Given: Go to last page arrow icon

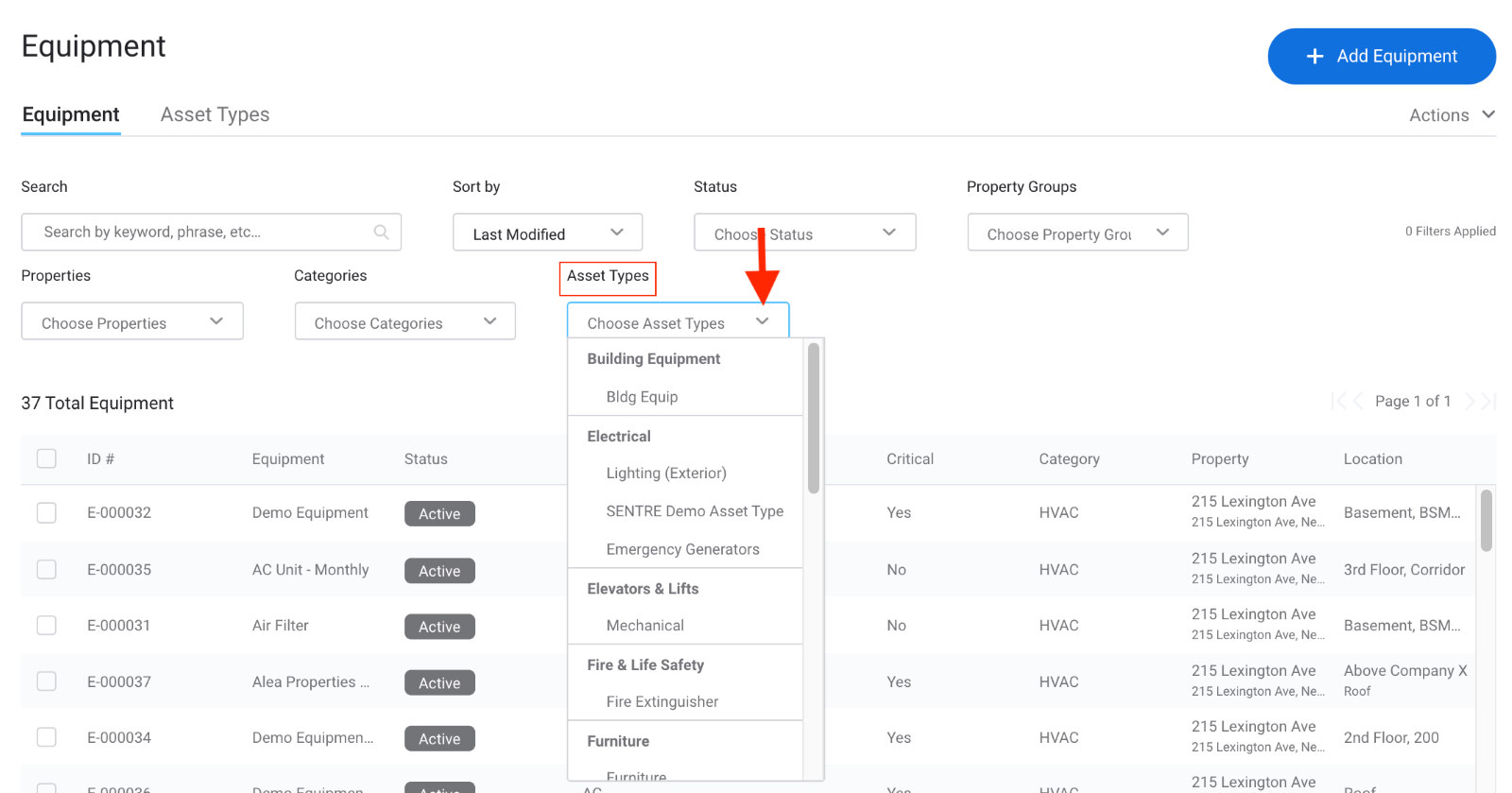Looking at the screenshot, I should (x=1488, y=402).
